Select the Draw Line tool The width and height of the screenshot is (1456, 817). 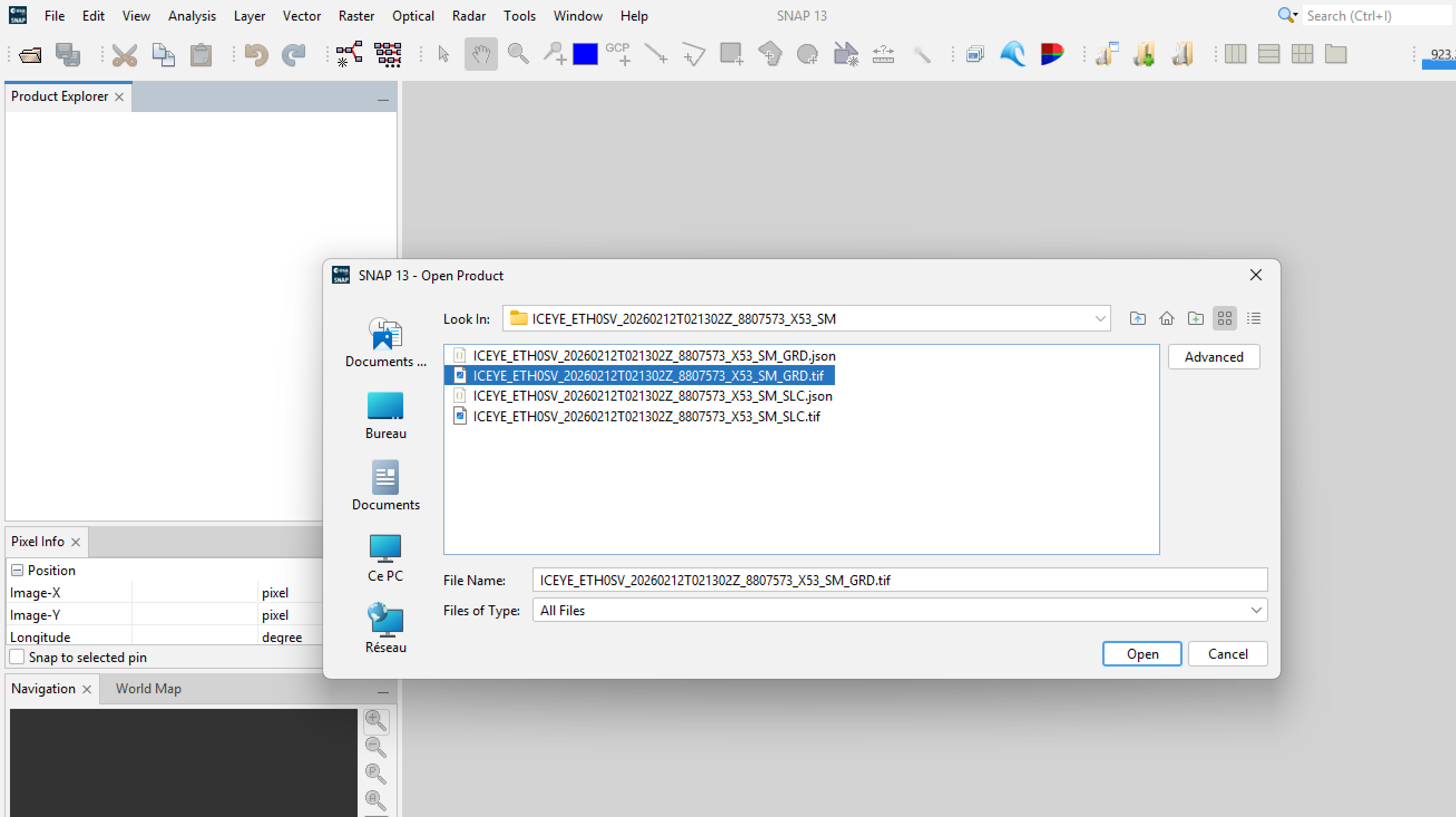coord(656,54)
